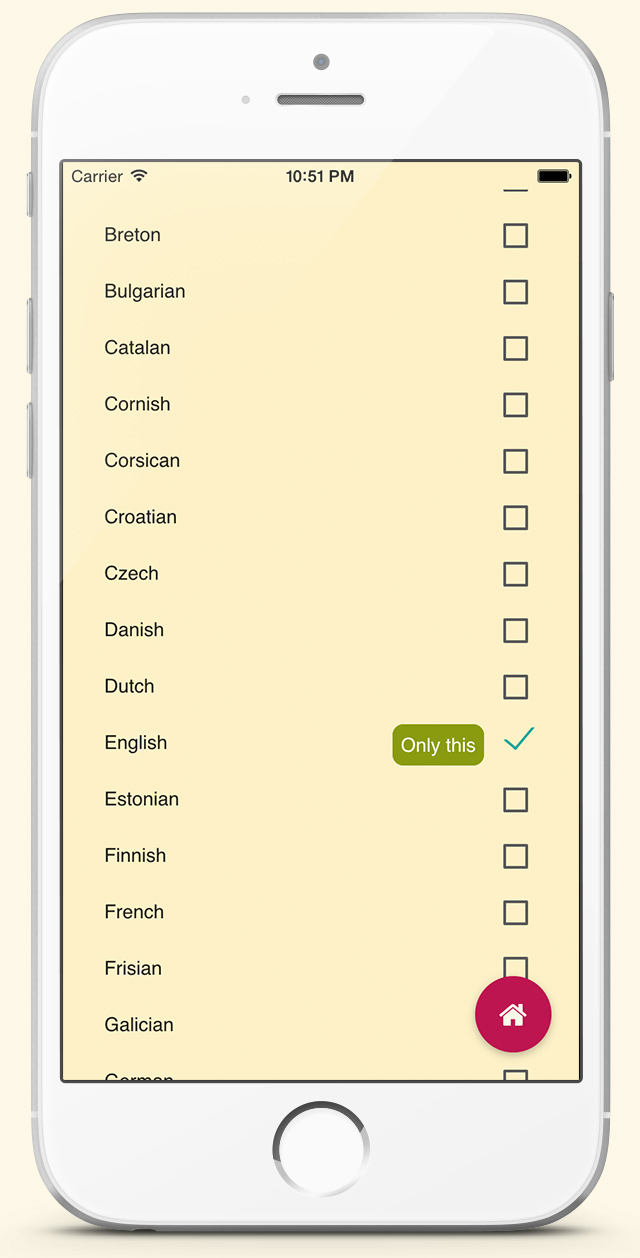
Task: Tap the red home floating button
Action: tap(513, 1014)
